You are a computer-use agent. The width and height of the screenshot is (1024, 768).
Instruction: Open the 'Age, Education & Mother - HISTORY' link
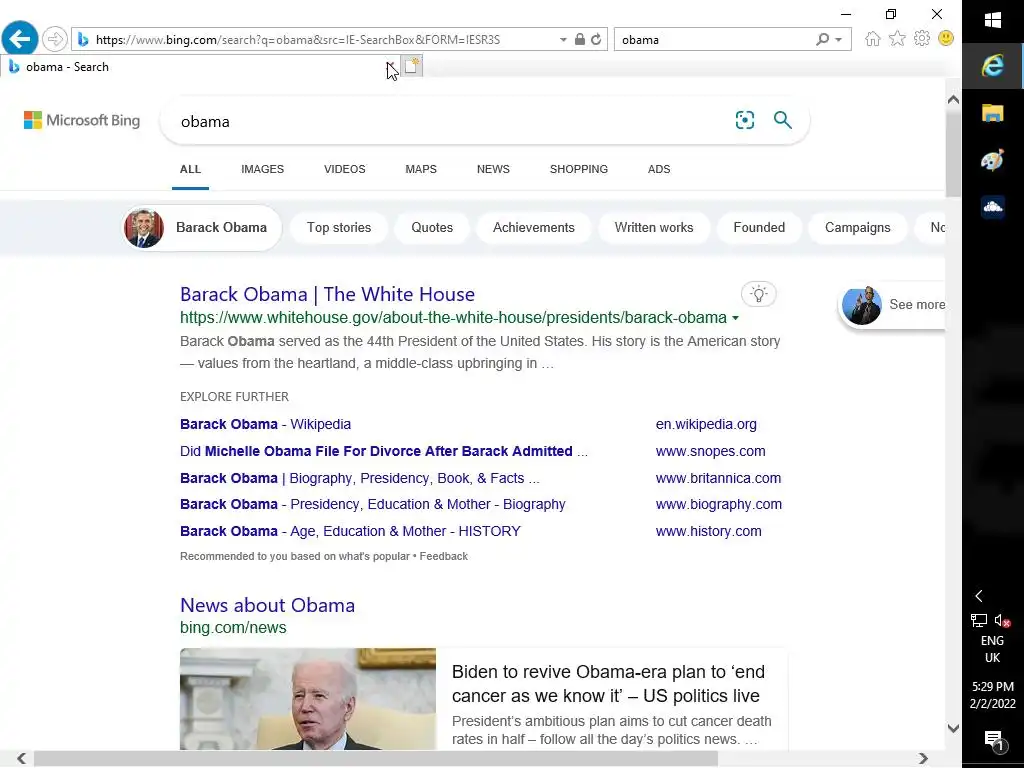click(x=350, y=532)
